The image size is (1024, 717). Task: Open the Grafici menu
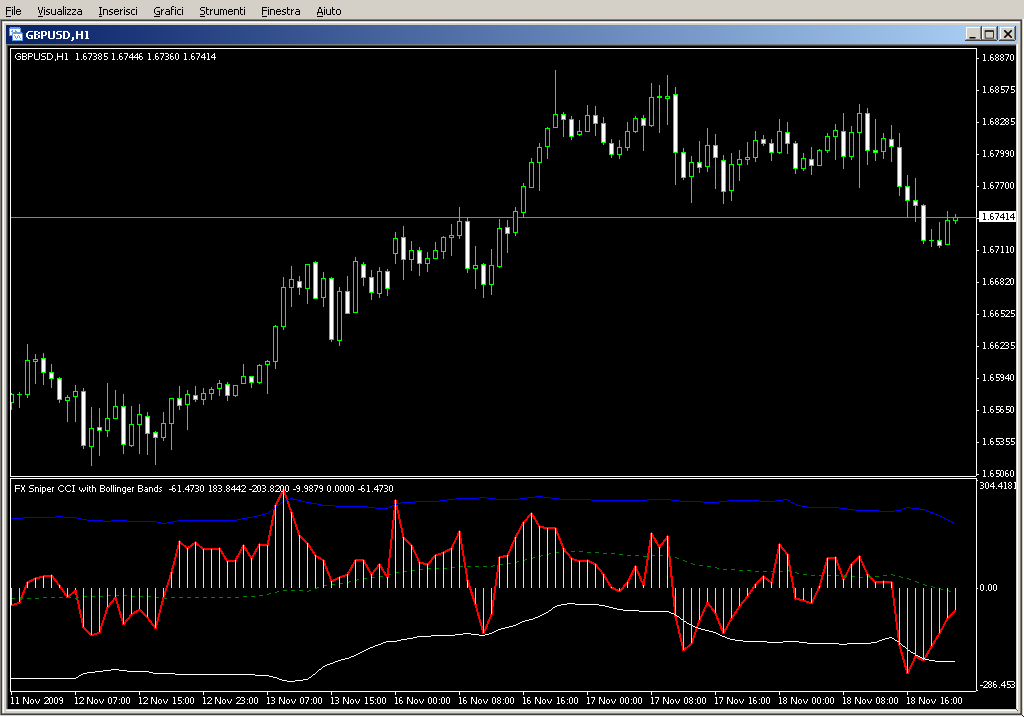click(x=168, y=11)
